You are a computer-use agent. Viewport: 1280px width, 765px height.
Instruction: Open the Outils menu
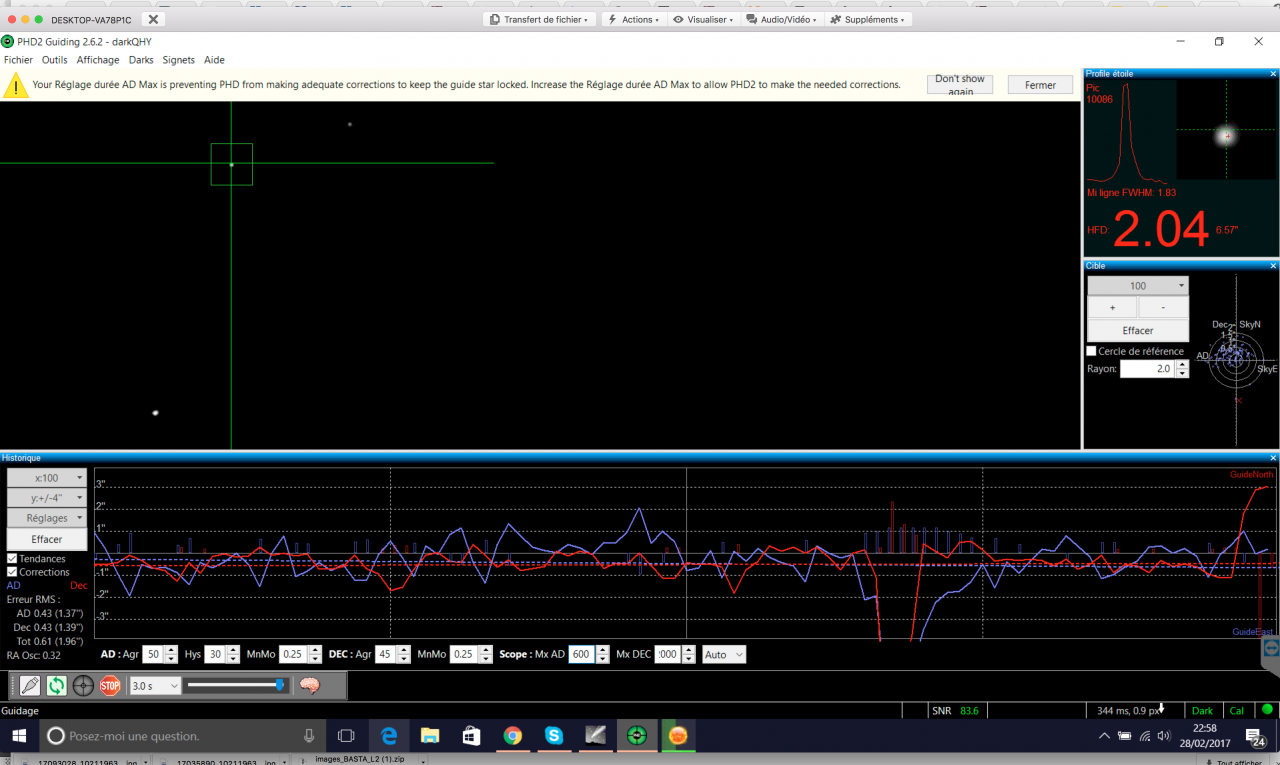pos(55,60)
